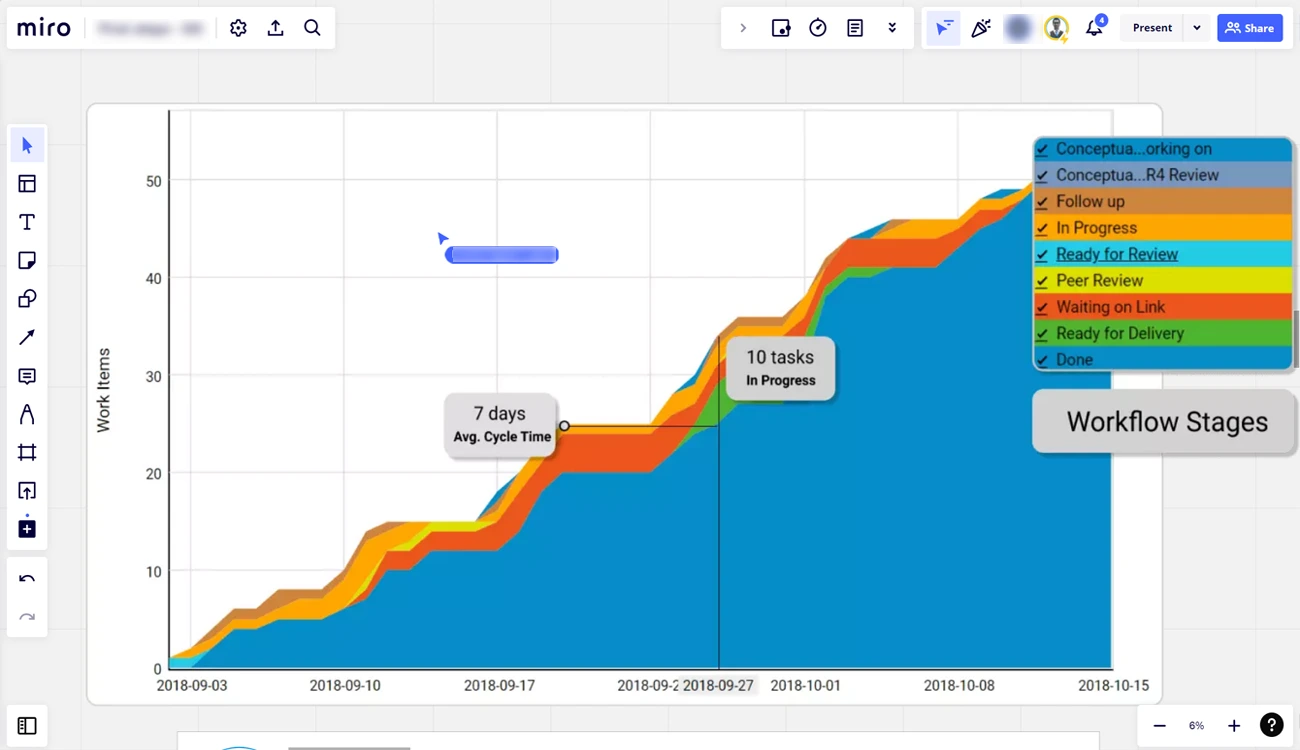Open the Templates tool
The image size is (1300, 750).
tap(27, 184)
